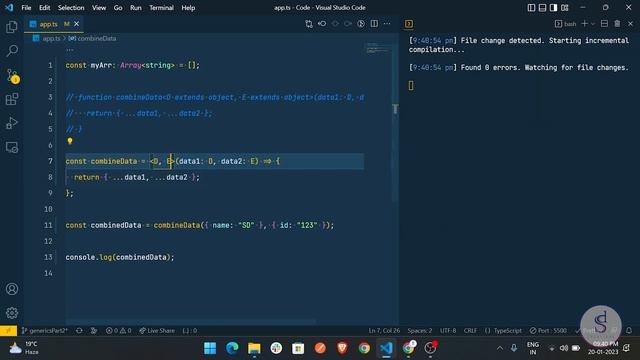Screen dimensions: 640x360
Task: Close the app.ts tab
Action: point(76,24)
